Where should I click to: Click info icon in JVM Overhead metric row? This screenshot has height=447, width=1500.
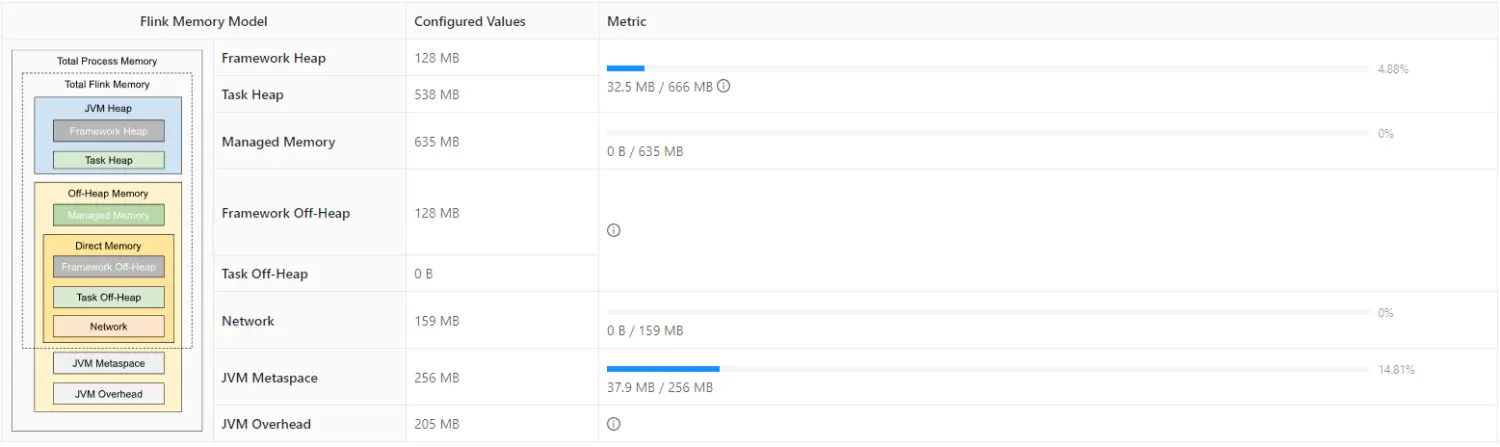614,424
